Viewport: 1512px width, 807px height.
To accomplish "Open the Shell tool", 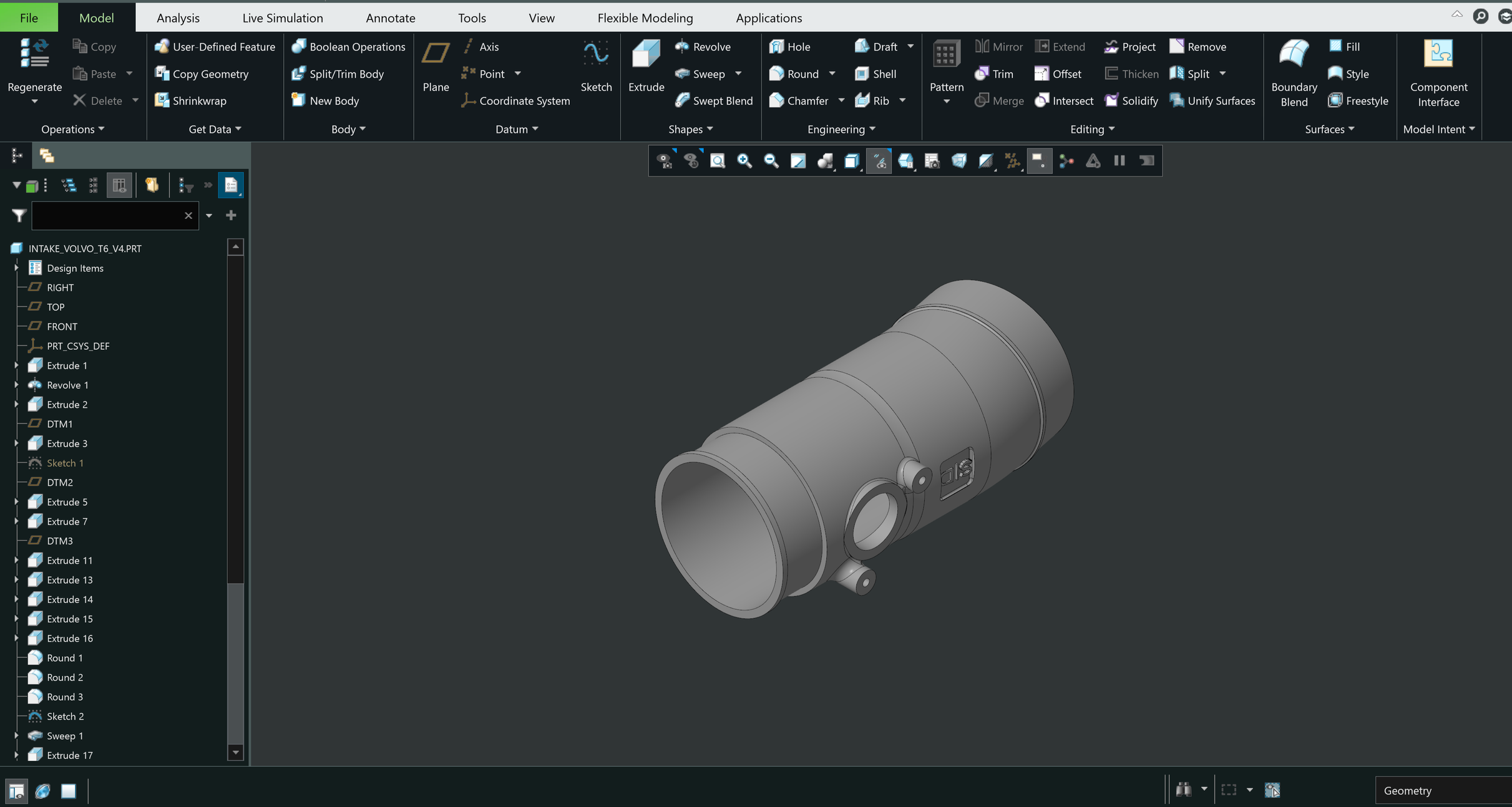I will coord(875,74).
